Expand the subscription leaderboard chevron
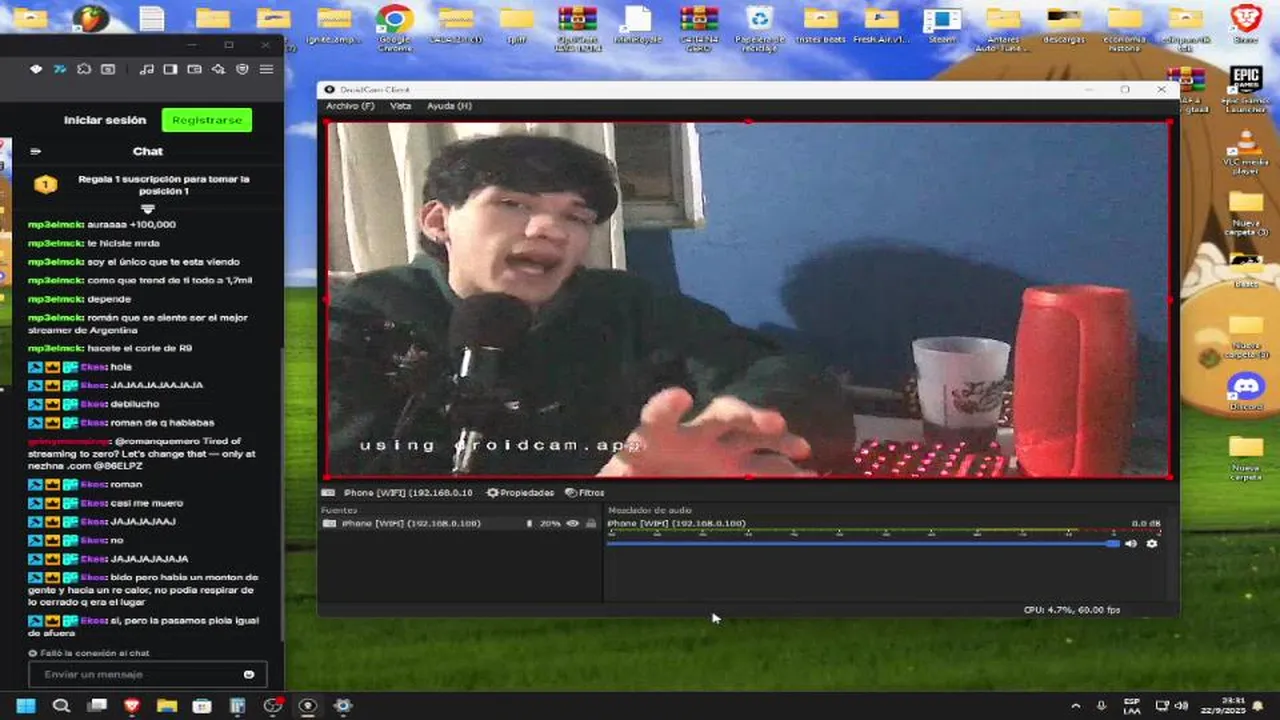1280x720 pixels. click(148, 209)
